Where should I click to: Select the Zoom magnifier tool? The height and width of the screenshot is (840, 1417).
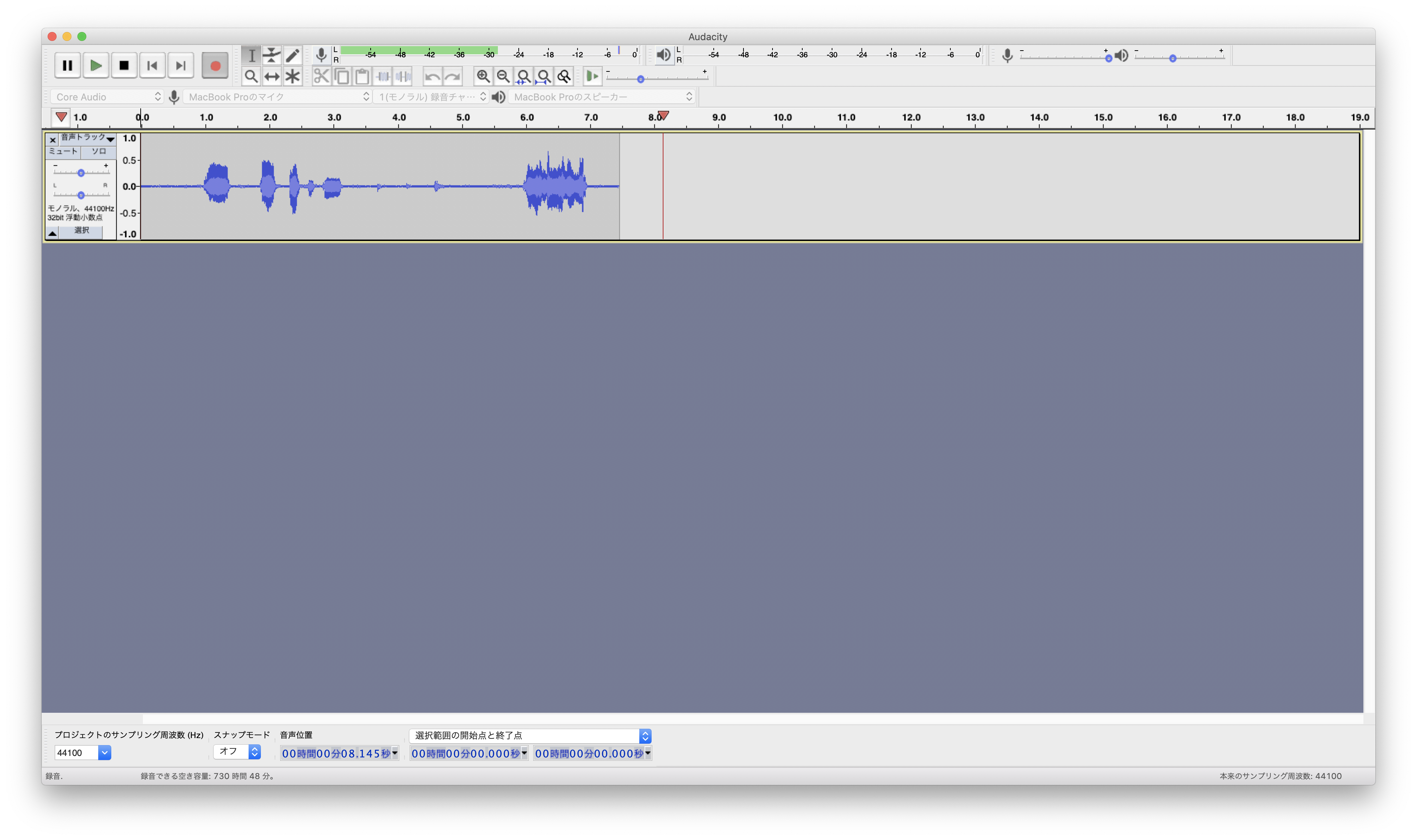point(251,76)
